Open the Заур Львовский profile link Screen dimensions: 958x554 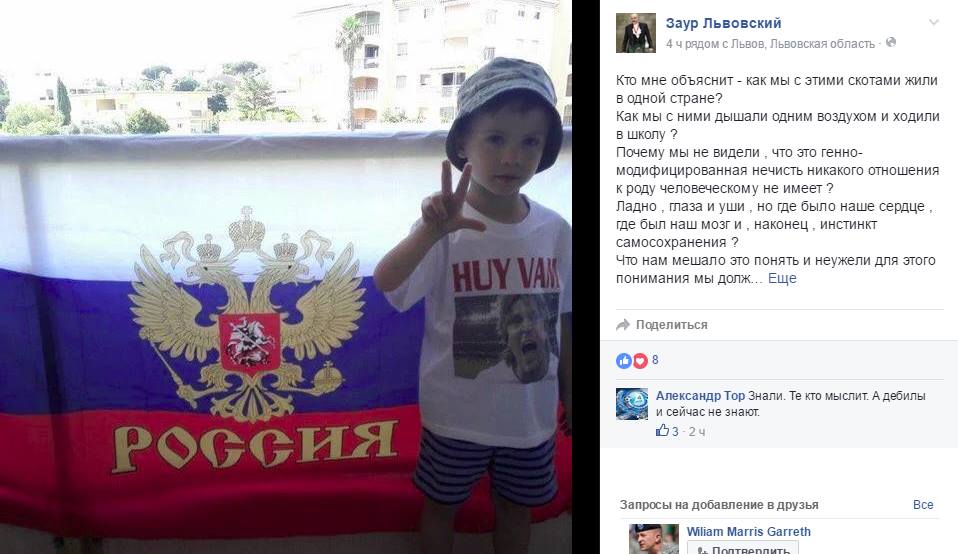(x=723, y=23)
